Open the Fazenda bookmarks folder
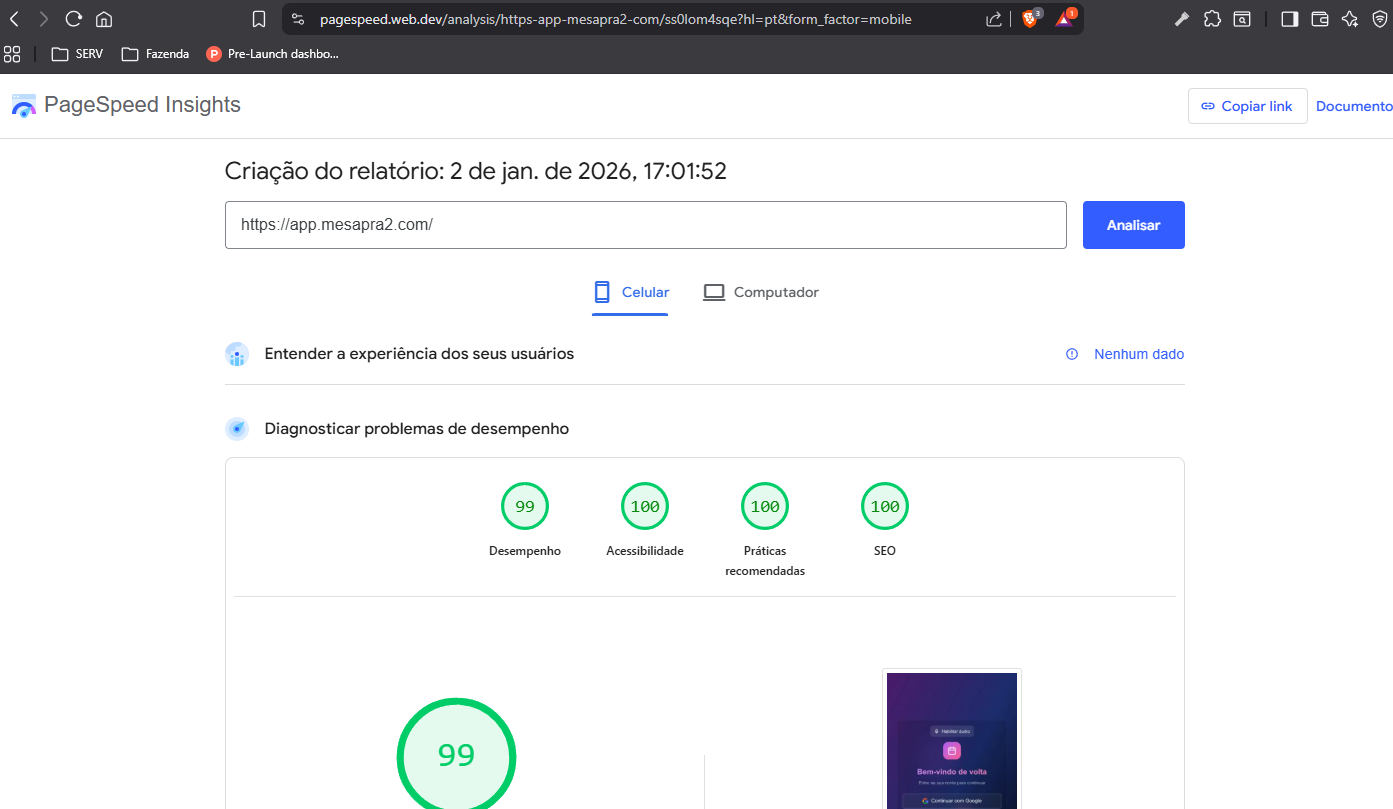The image size is (1393, 809). pyautogui.click(x=155, y=54)
